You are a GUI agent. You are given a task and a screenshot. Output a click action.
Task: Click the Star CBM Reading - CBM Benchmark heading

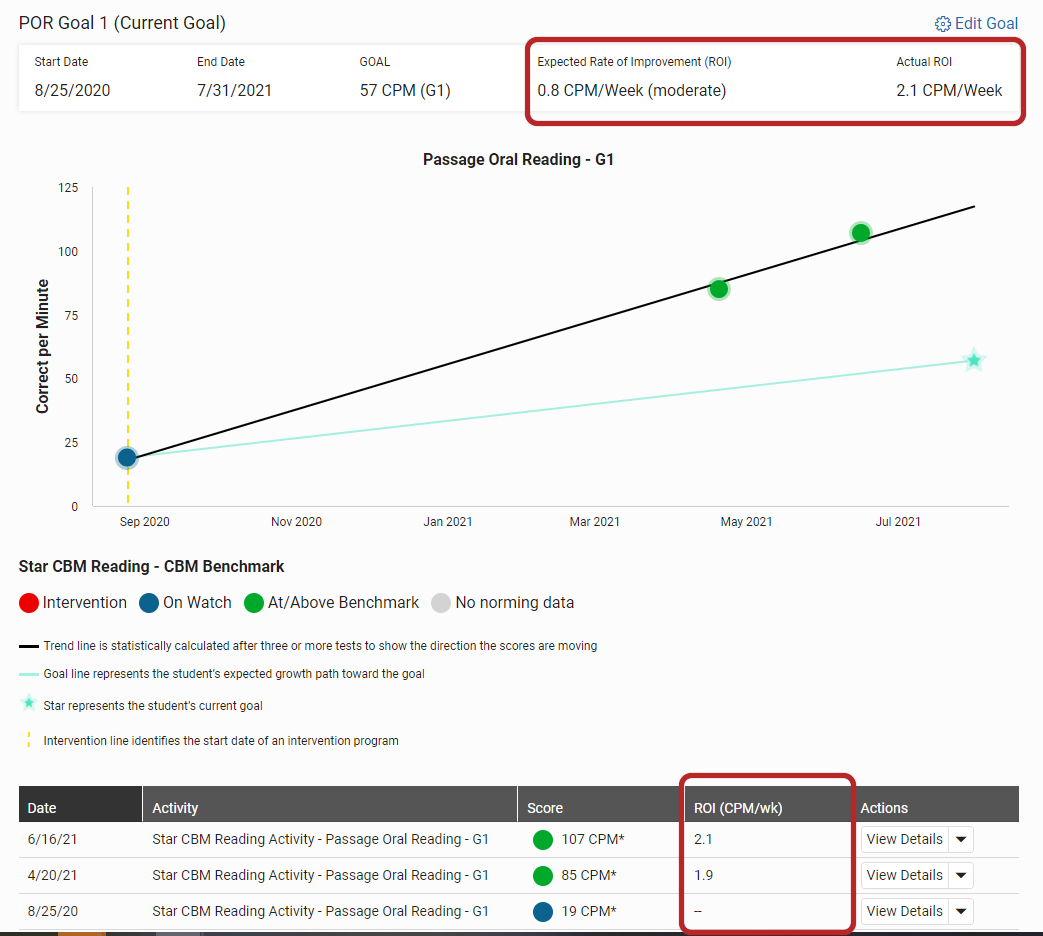[152, 567]
